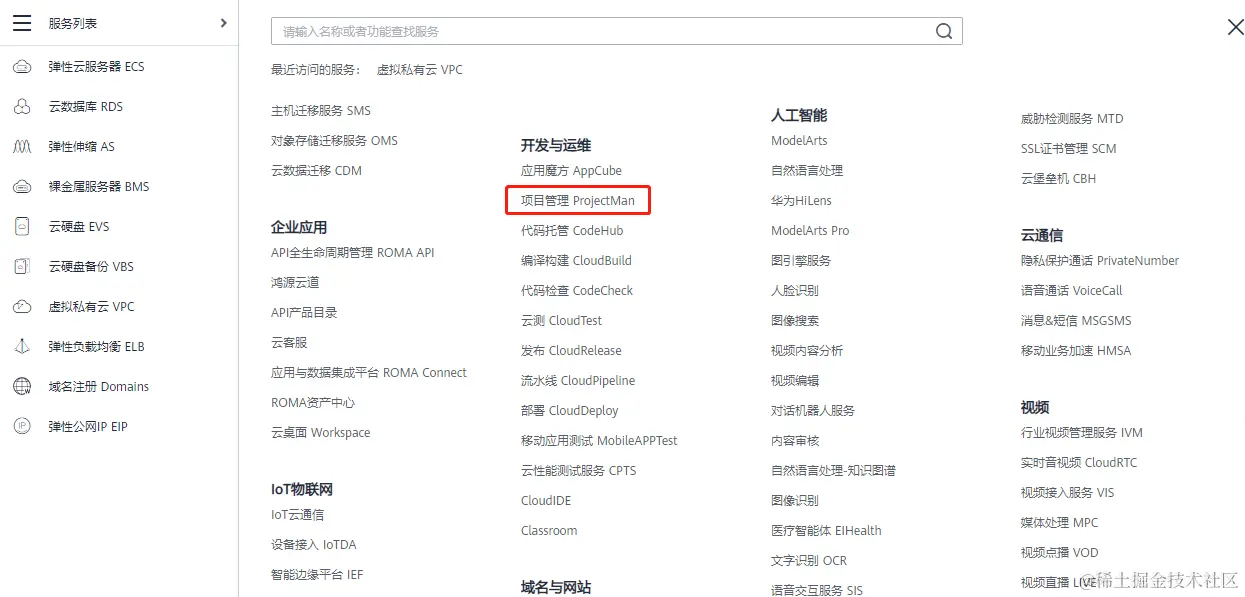
Task: Open ModelArts Pro
Action: click(810, 231)
